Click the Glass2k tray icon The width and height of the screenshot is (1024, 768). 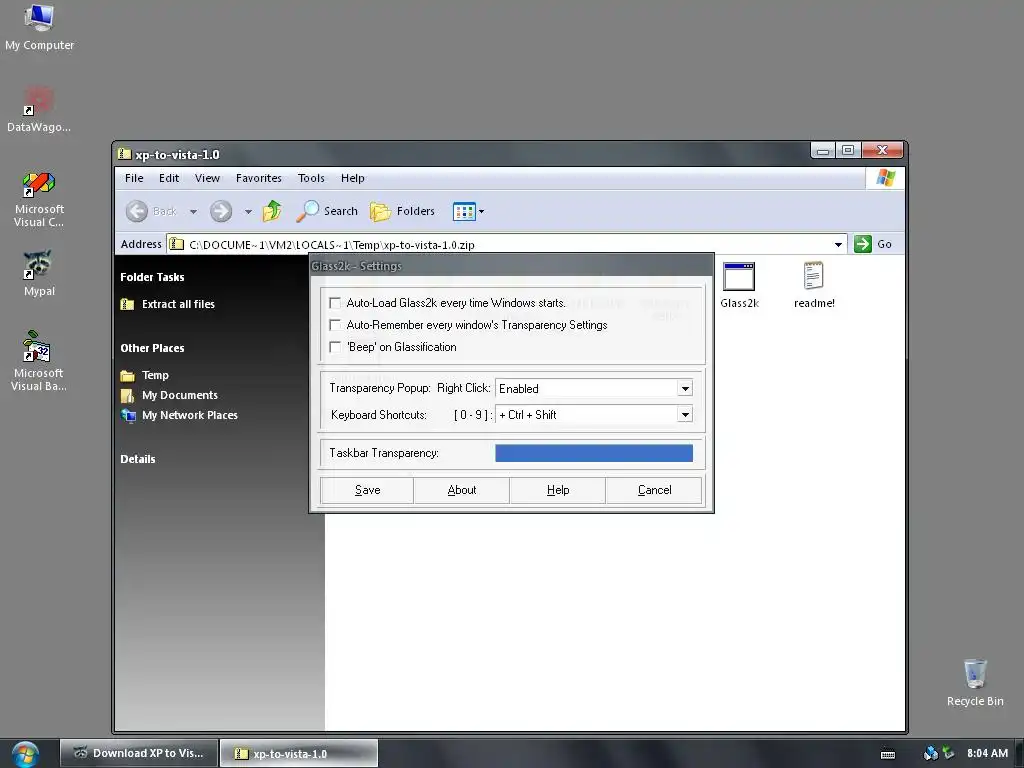pyautogui.click(x=931, y=754)
